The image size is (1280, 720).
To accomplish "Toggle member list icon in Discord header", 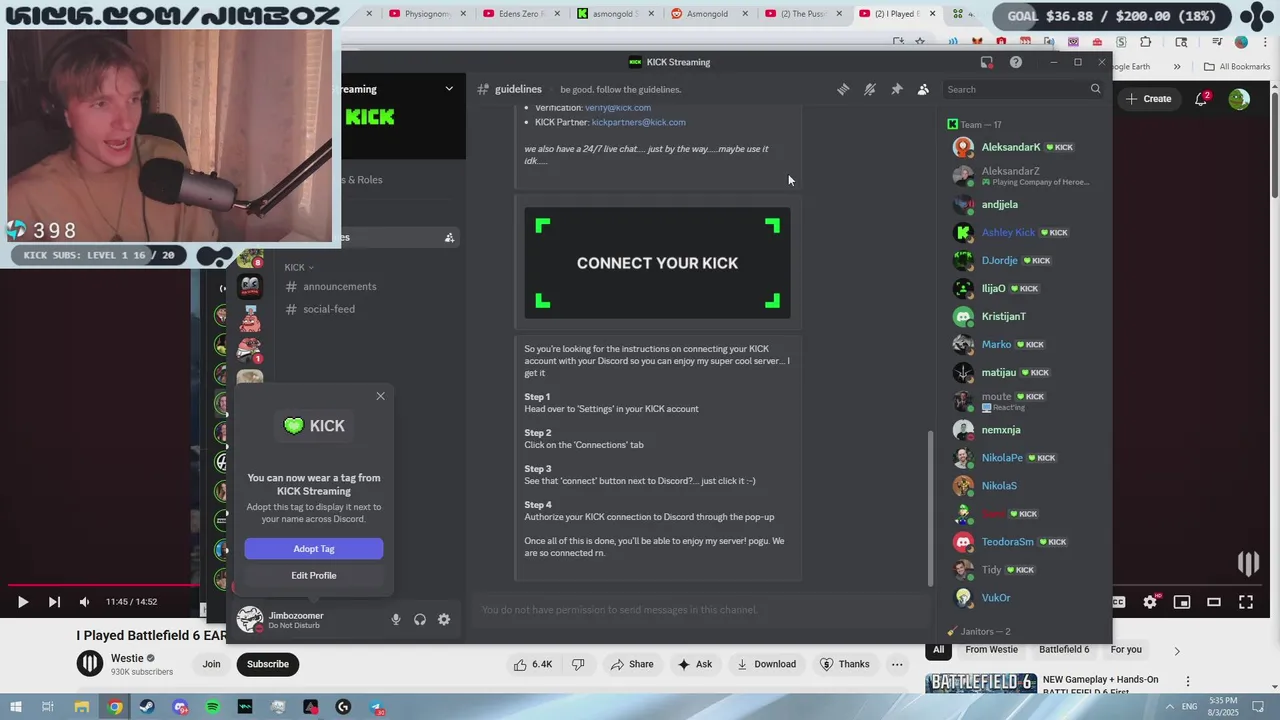I will click(923, 89).
